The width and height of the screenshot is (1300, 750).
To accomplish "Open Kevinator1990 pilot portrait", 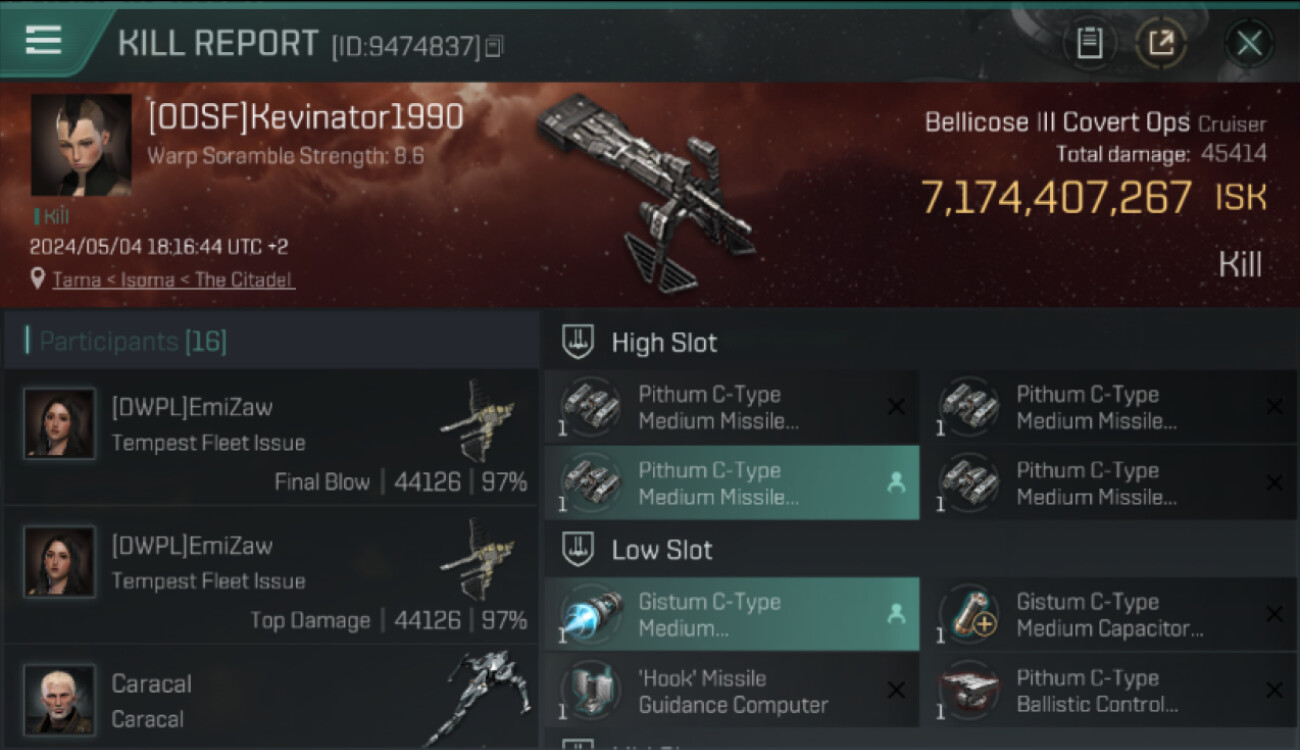I will [x=81, y=145].
